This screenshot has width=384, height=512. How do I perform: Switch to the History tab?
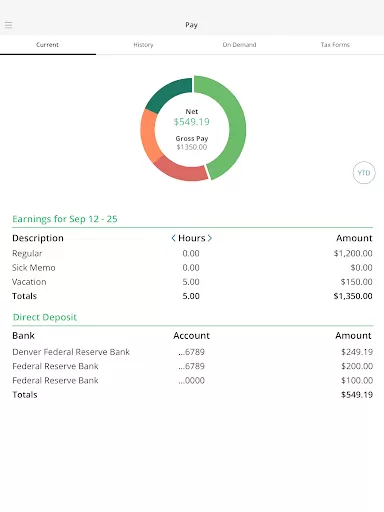[143, 45]
